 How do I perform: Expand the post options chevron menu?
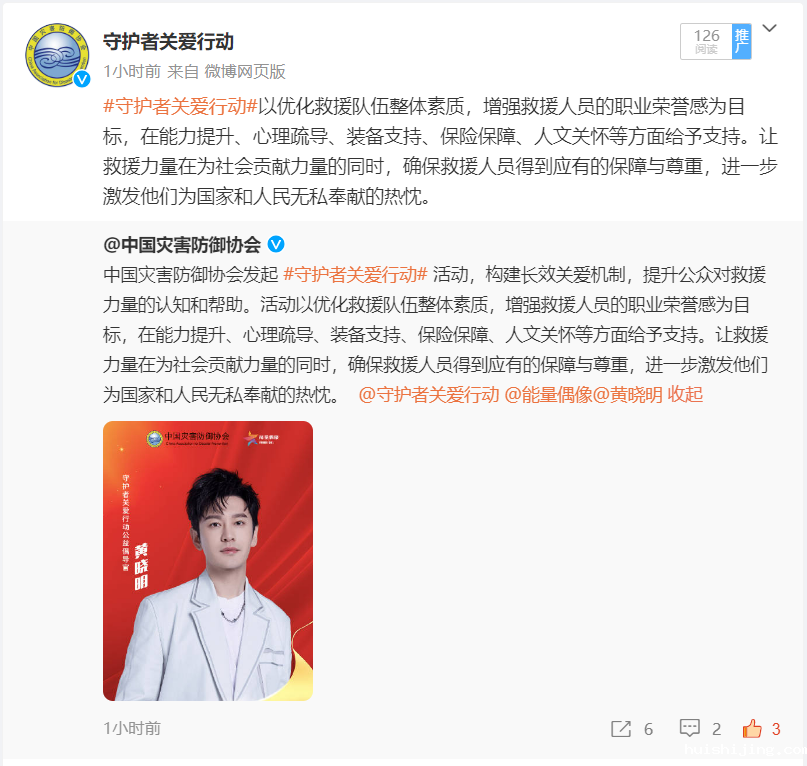click(769, 28)
